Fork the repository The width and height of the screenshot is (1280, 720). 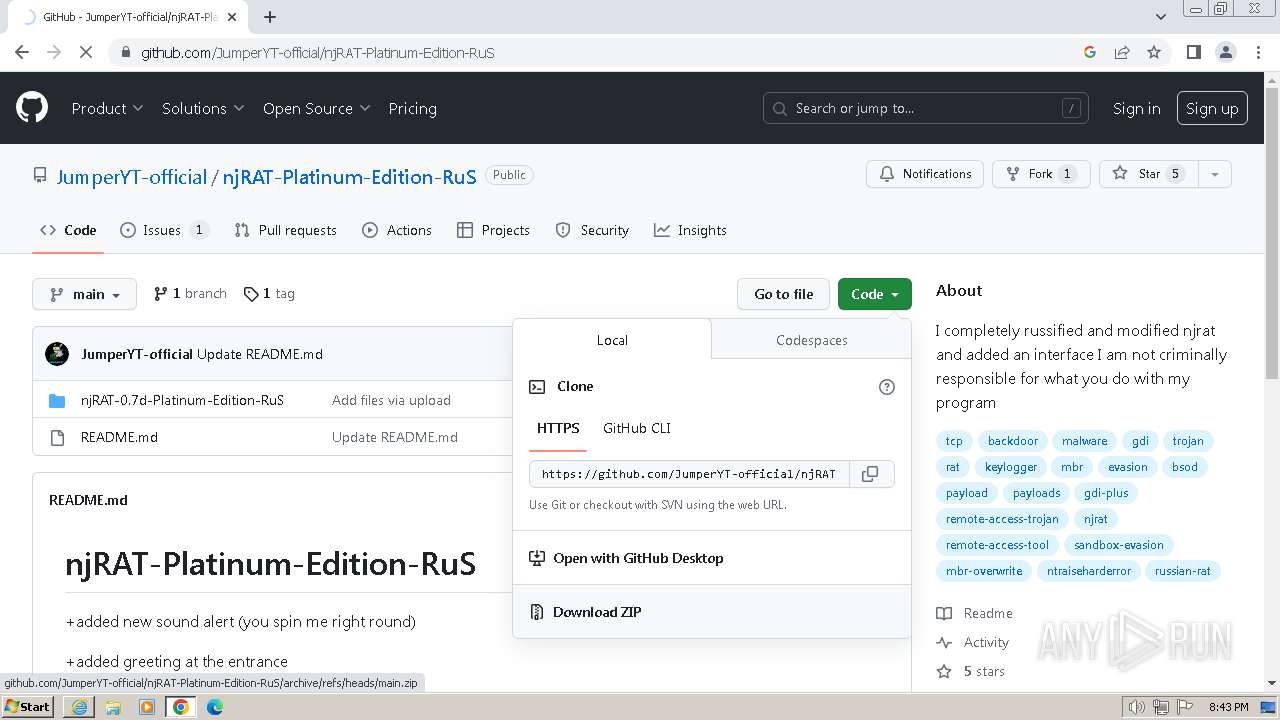tap(1040, 174)
